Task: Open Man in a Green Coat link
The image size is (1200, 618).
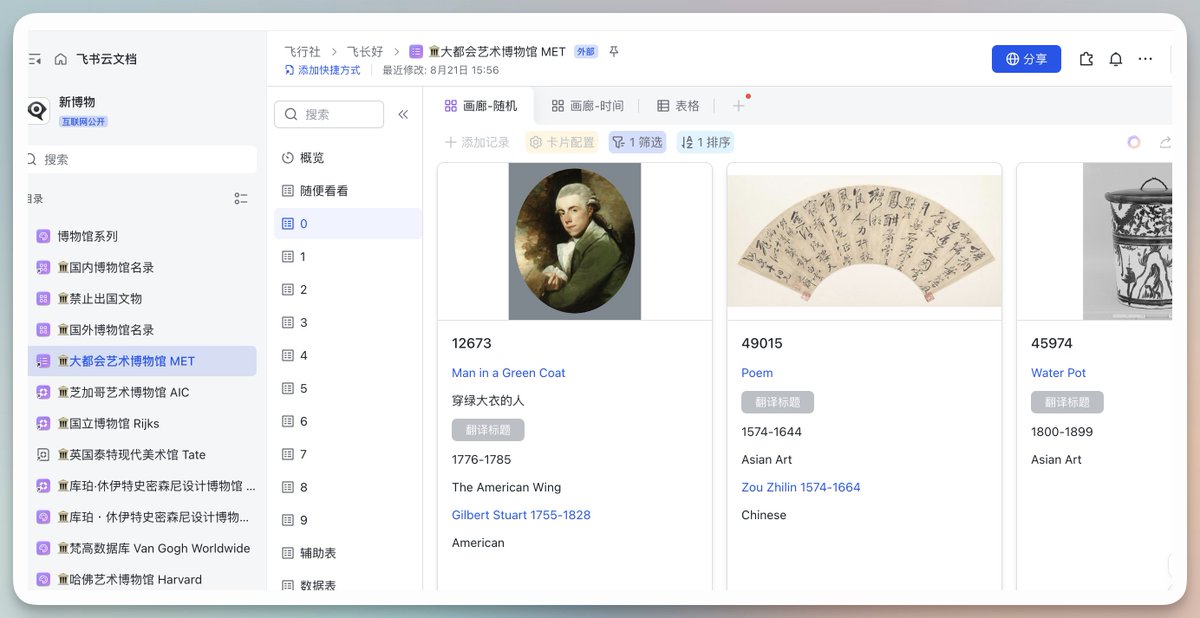Action: tap(508, 373)
